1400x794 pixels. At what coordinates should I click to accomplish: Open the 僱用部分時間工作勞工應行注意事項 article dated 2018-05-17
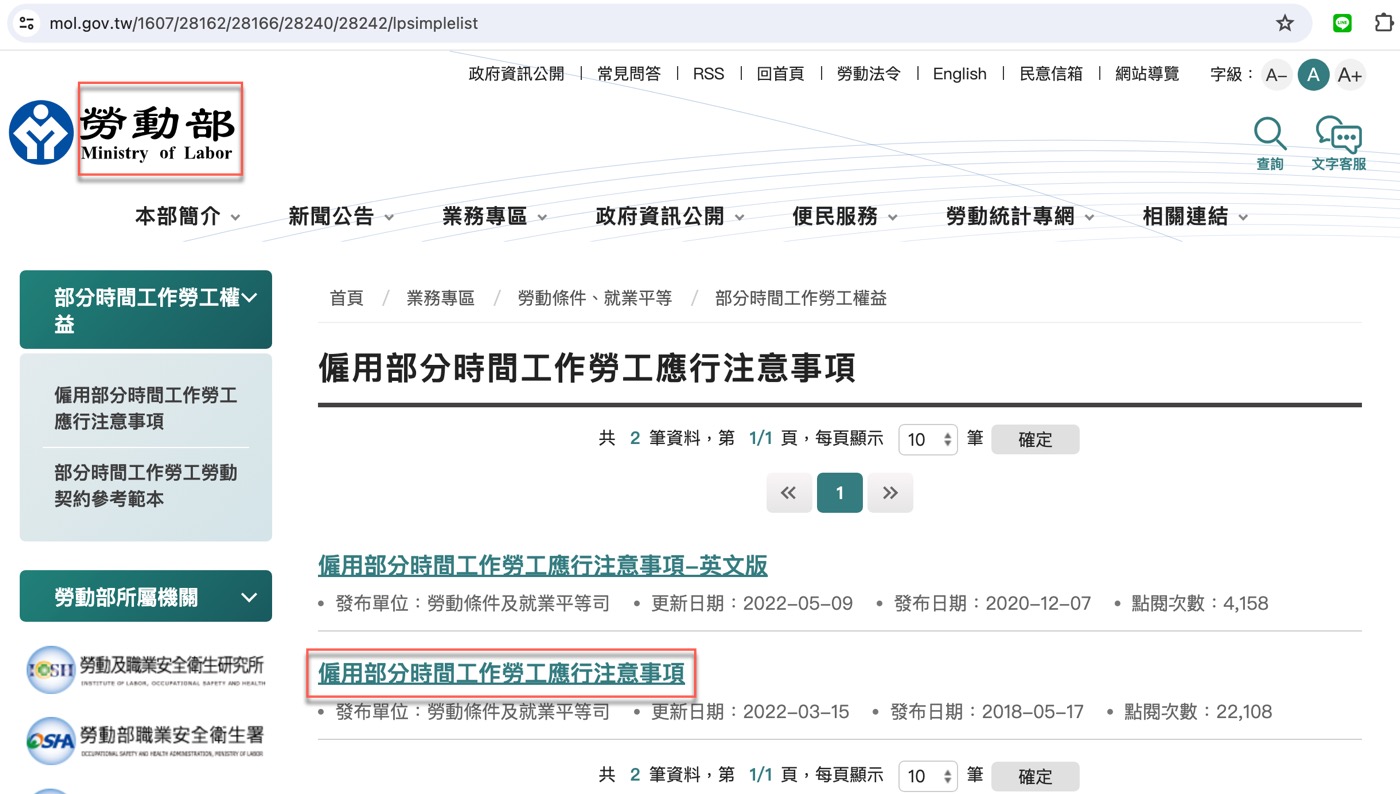point(501,674)
